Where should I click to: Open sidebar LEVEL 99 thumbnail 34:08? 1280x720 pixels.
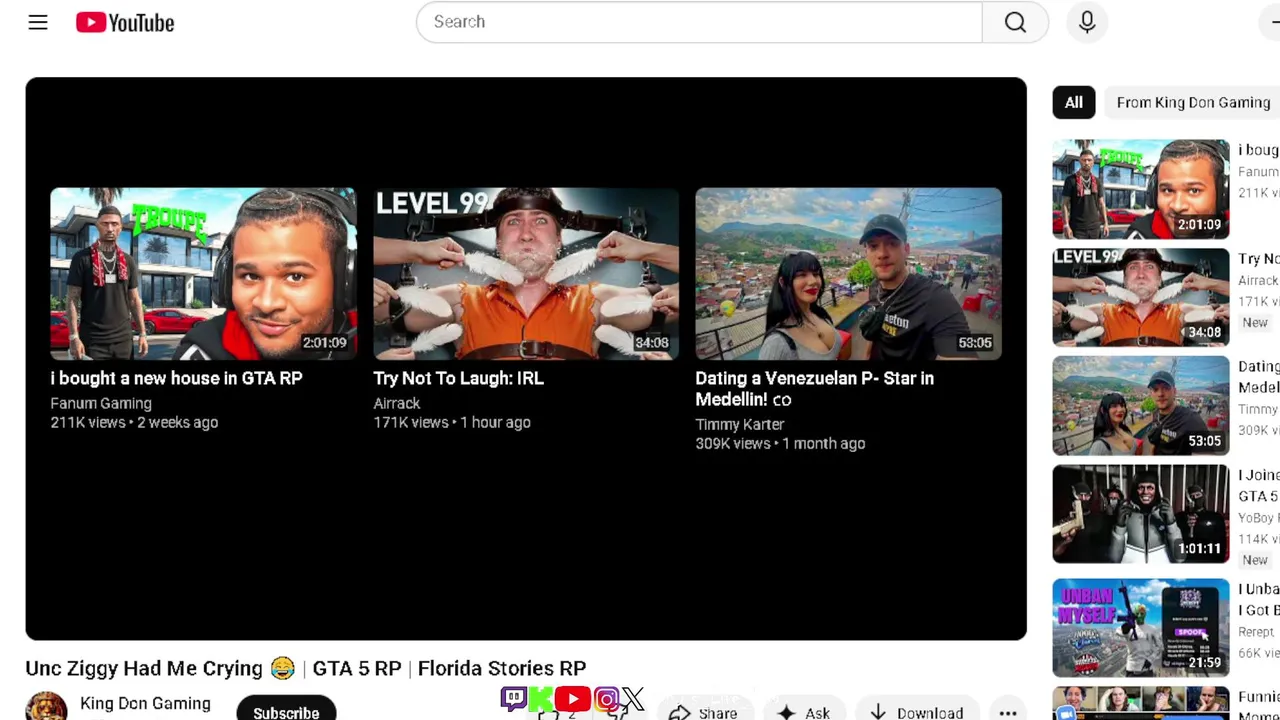coord(1140,297)
